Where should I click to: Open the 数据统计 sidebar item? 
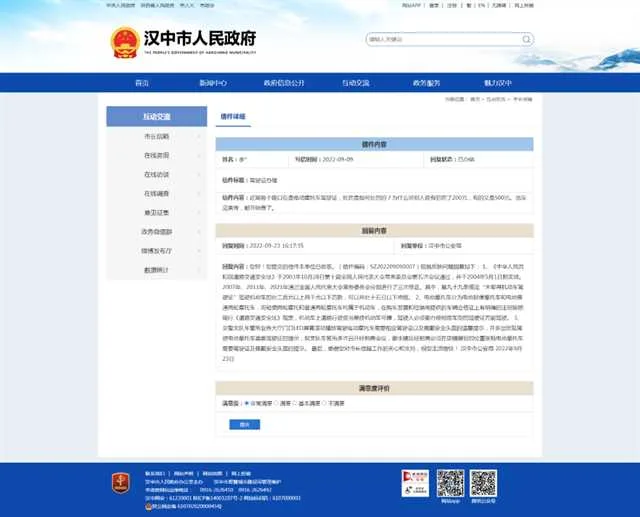tap(156, 270)
